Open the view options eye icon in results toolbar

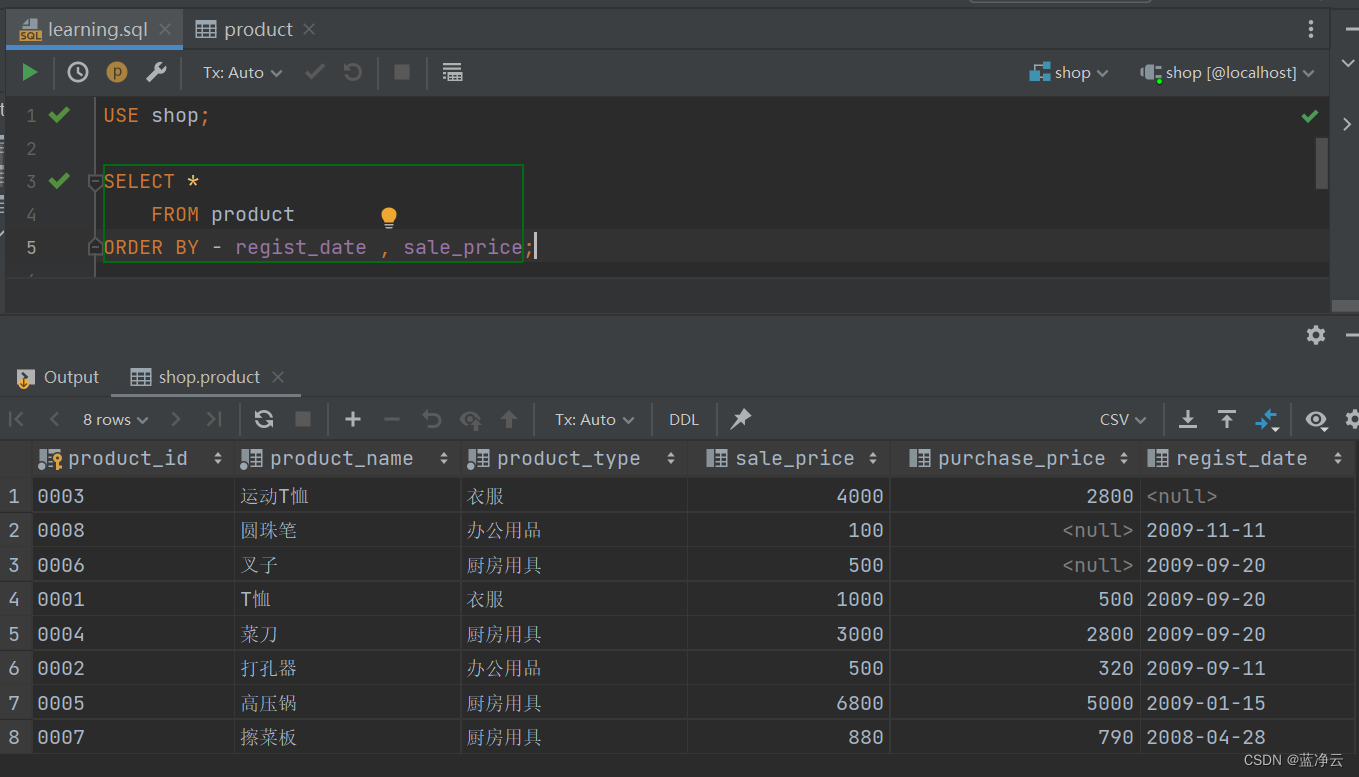click(x=1316, y=419)
